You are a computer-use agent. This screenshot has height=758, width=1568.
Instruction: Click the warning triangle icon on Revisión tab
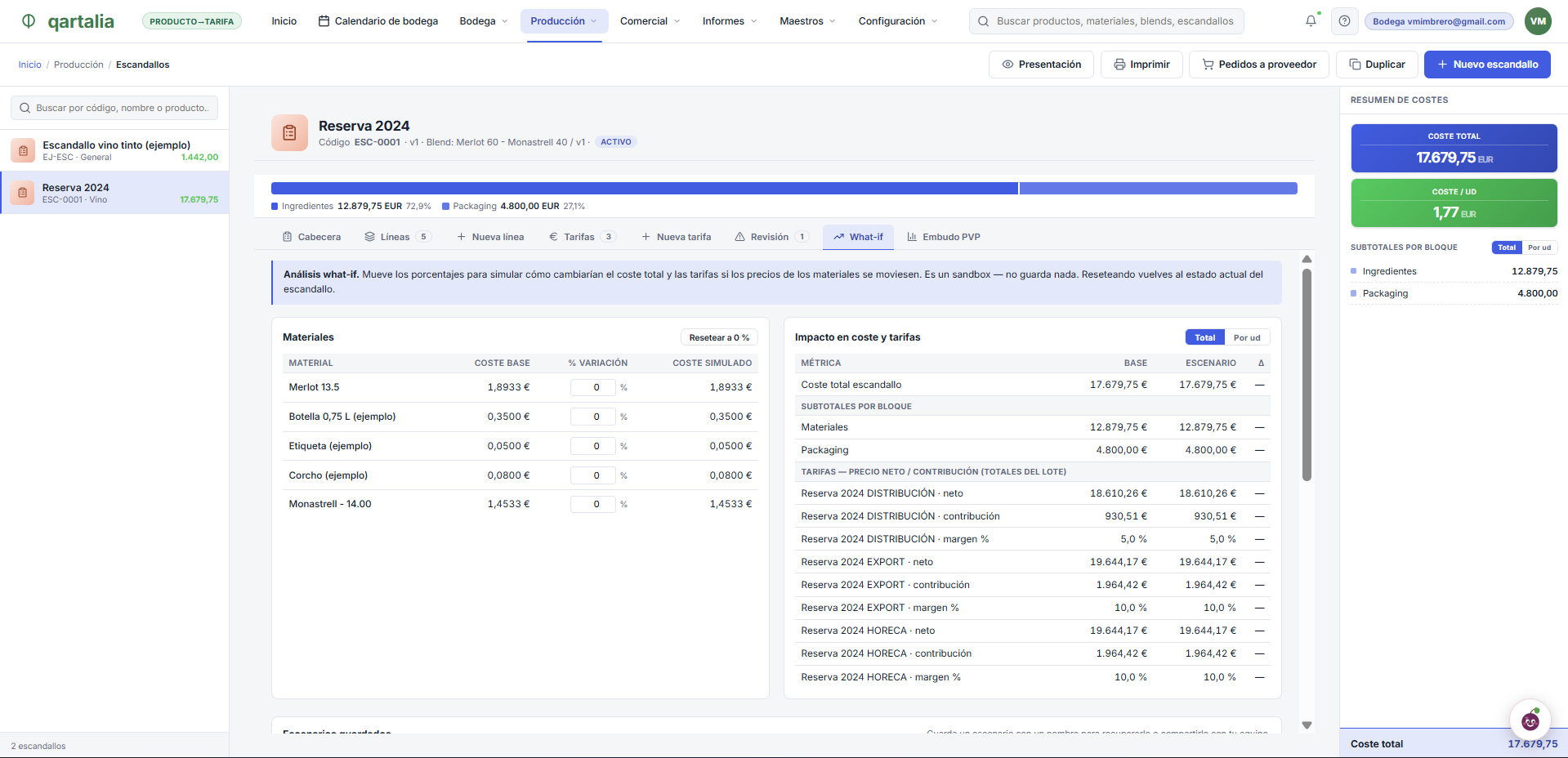(739, 237)
